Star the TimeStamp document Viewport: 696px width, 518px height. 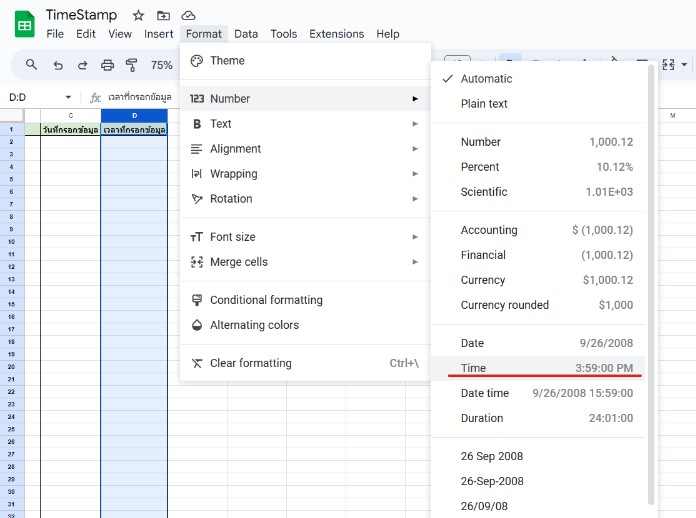[x=138, y=16]
